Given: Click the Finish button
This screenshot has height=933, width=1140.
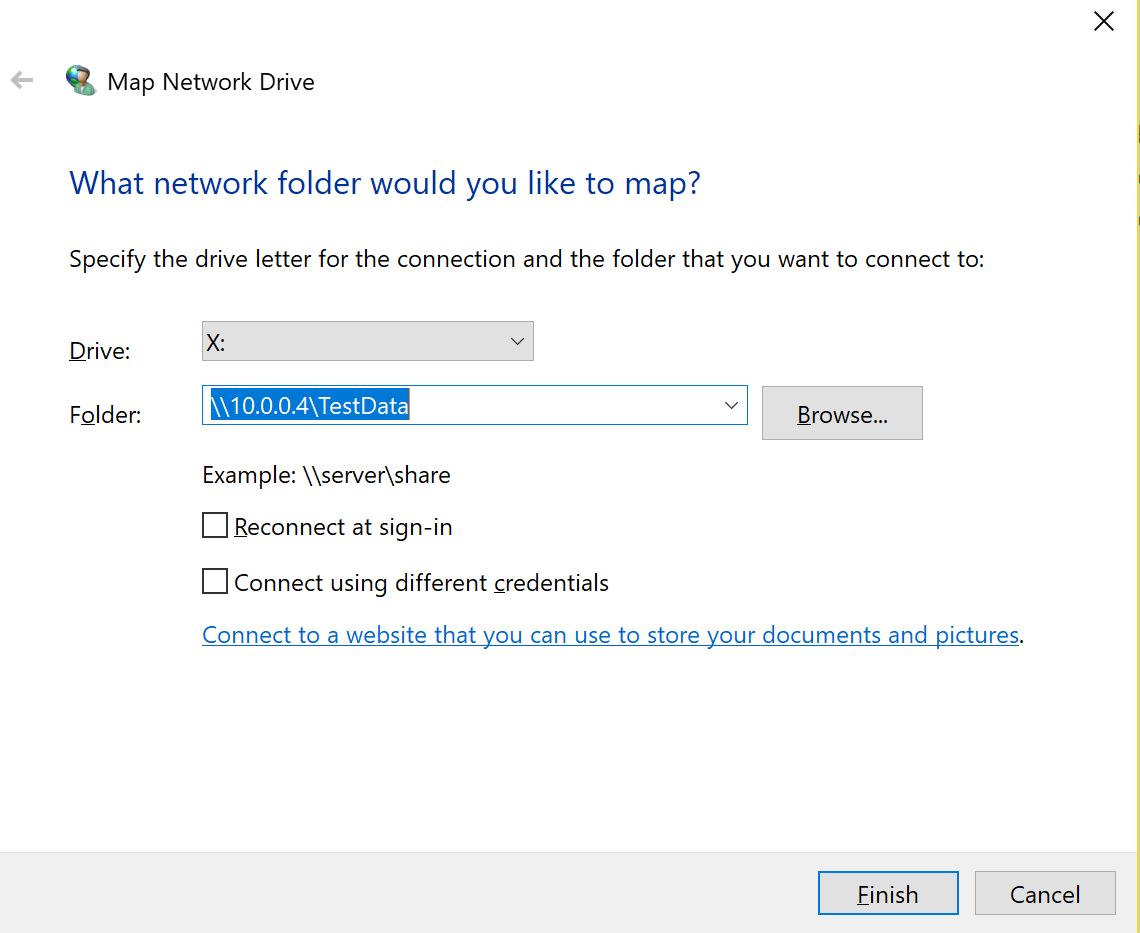Looking at the screenshot, I should (x=887, y=894).
